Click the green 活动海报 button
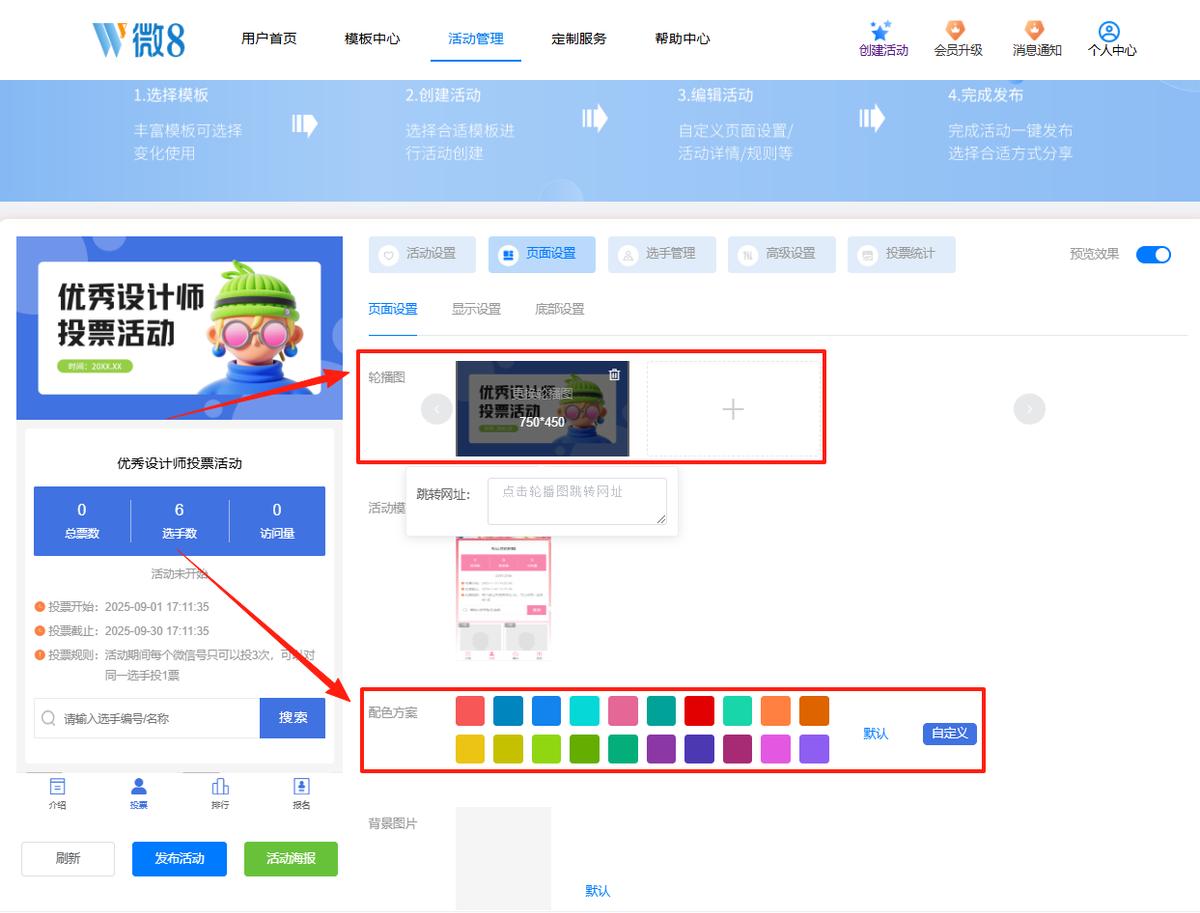Viewport: 1200px width, 913px height. [x=291, y=858]
